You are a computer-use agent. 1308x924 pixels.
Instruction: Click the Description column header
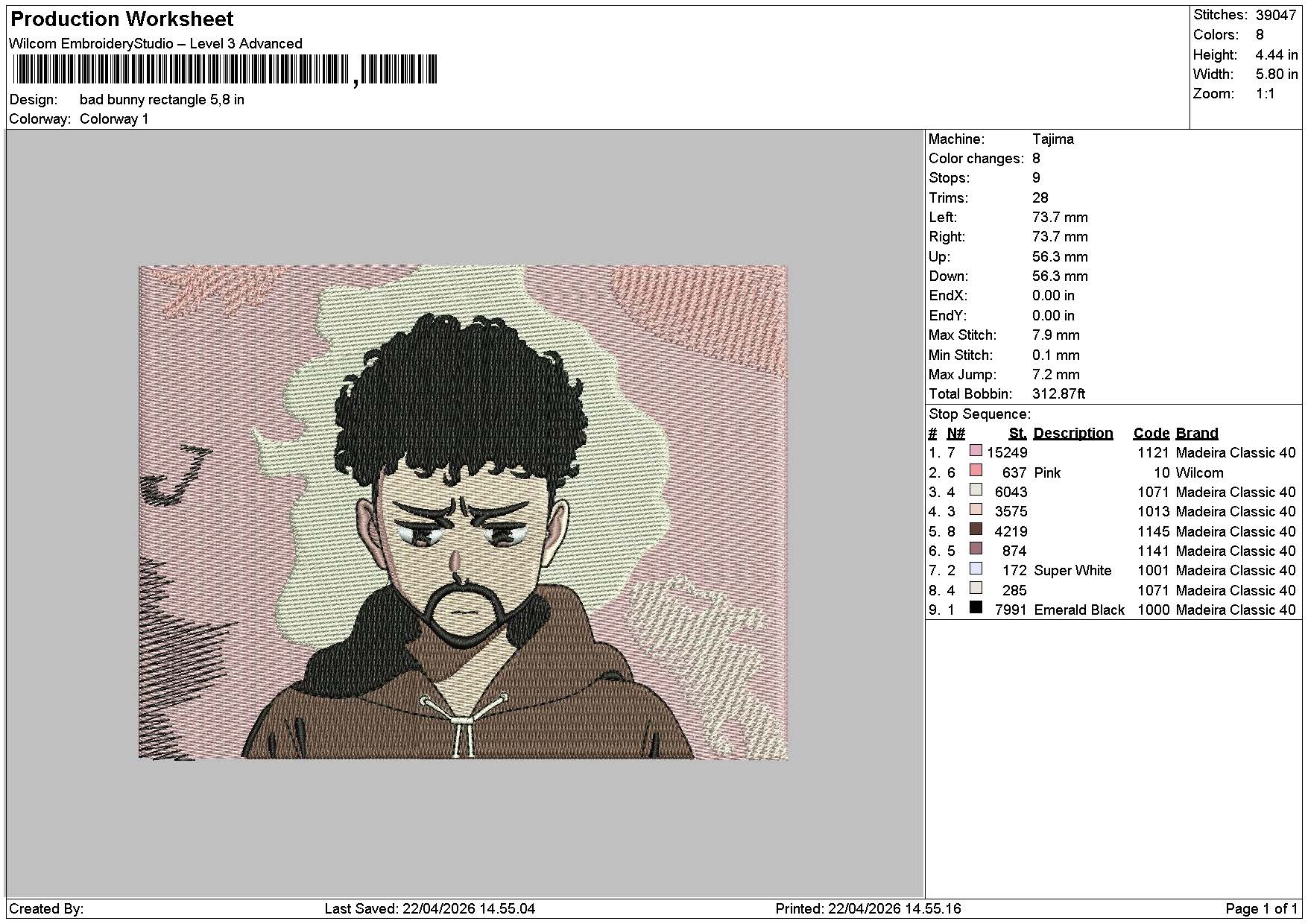click(1072, 433)
